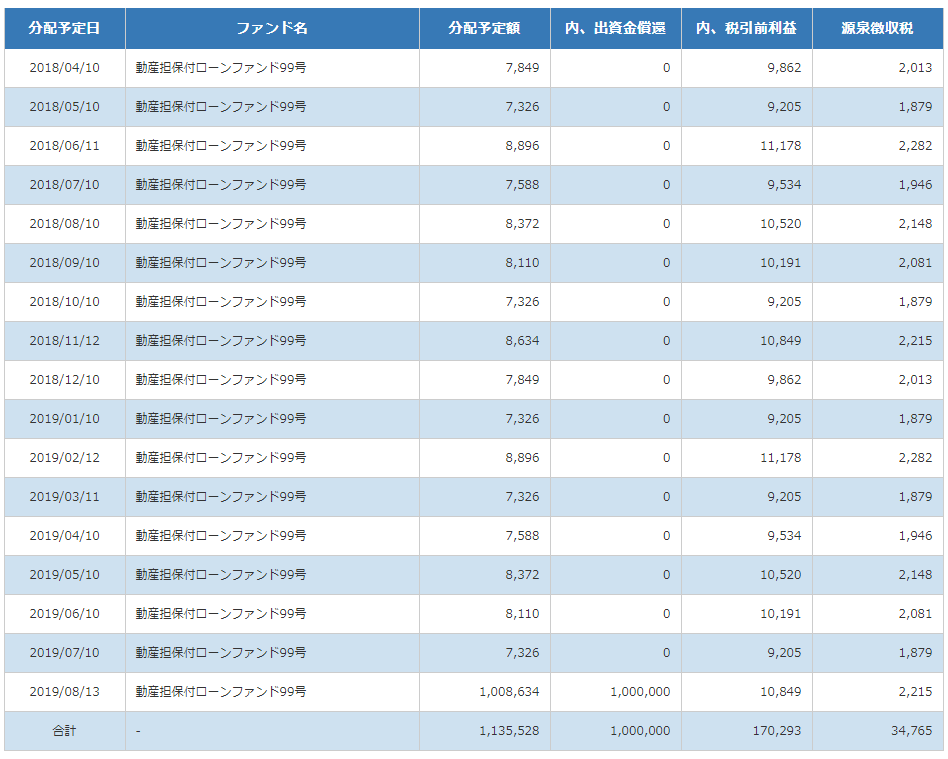Click the 源泉徴収税 column header
This screenshot has width=948, height=759.
877,28
